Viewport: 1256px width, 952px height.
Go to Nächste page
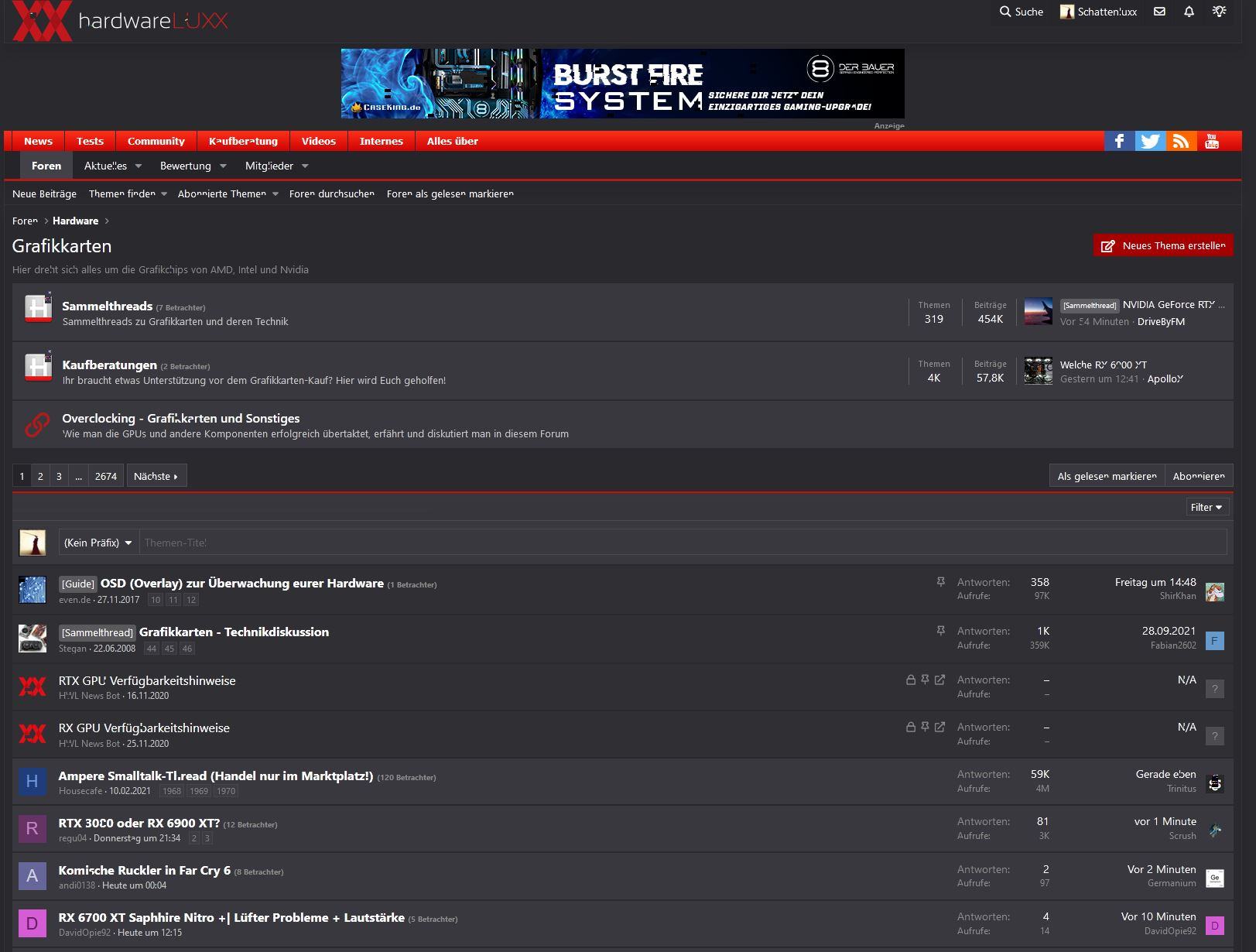(156, 476)
